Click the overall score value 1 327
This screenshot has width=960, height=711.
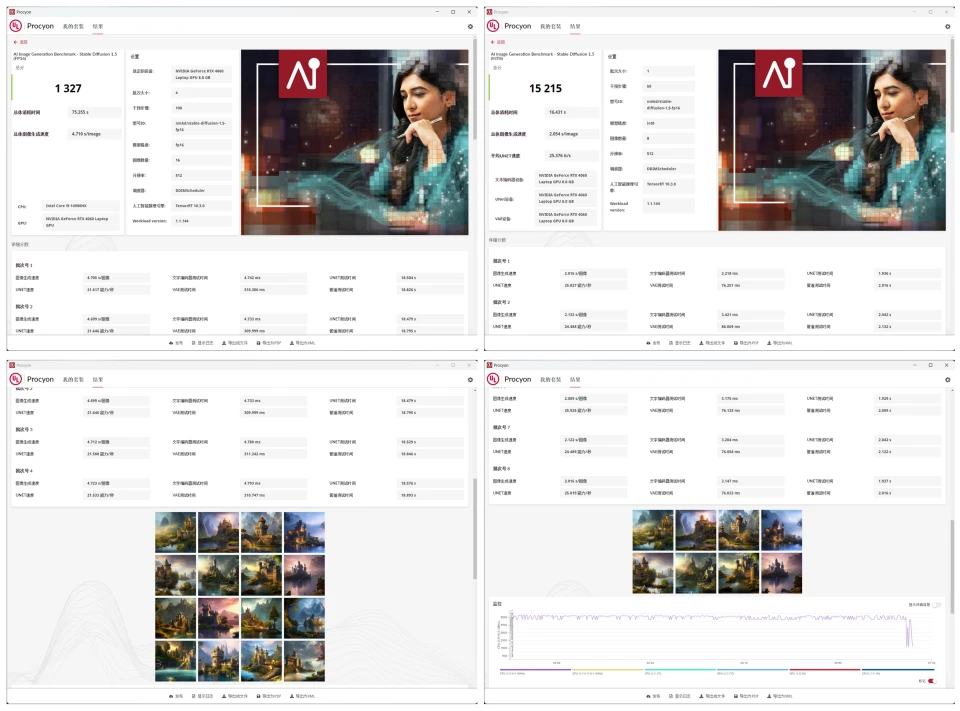pyautogui.click(x=68, y=88)
